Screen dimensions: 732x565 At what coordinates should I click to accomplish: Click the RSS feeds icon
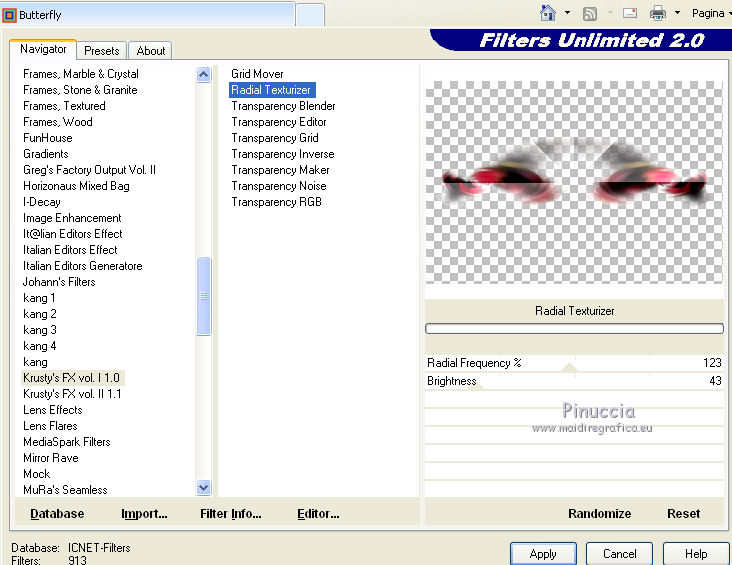click(590, 14)
